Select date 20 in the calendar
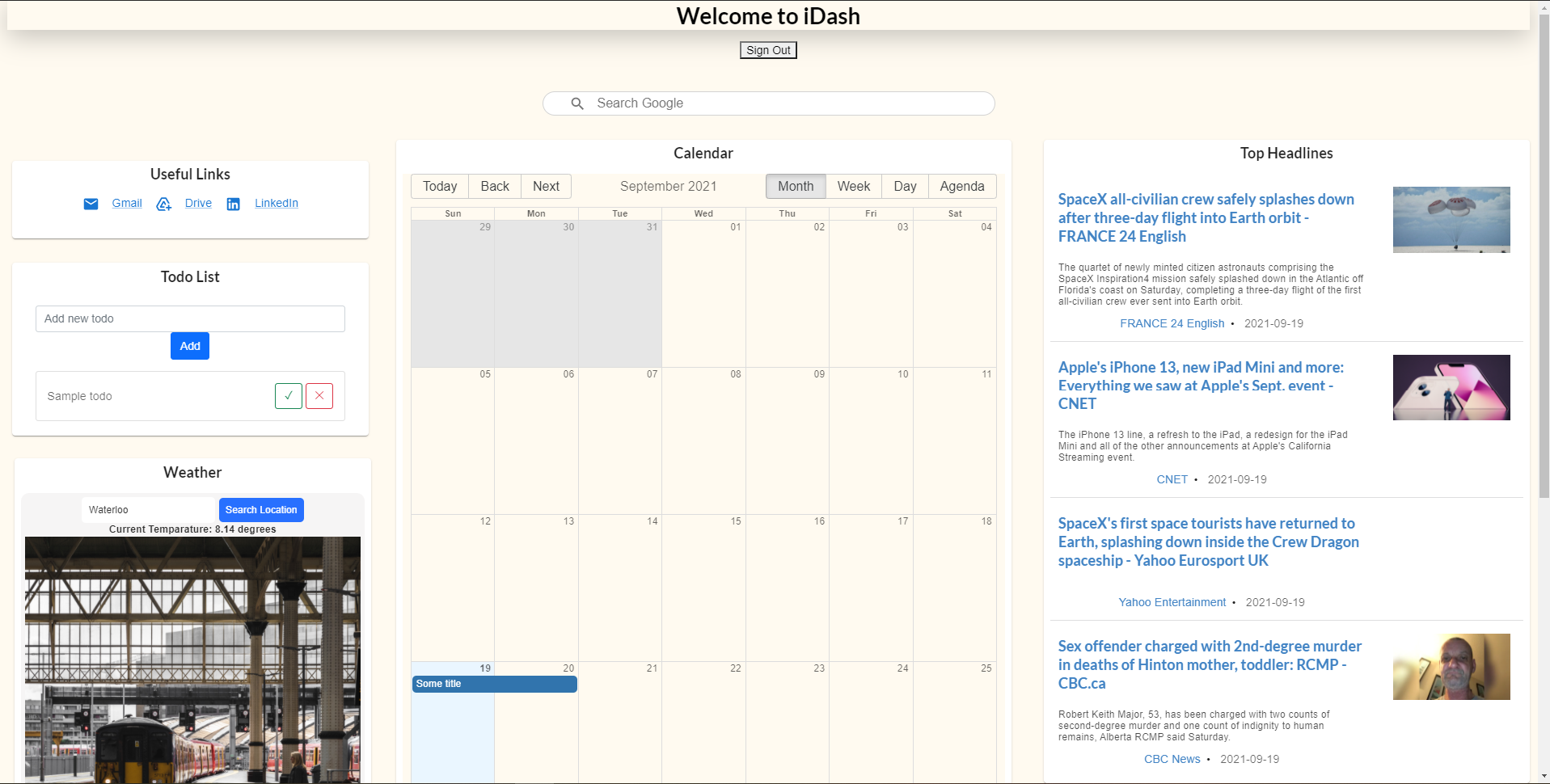This screenshot has width=1550, height=784. click(568, 668)
